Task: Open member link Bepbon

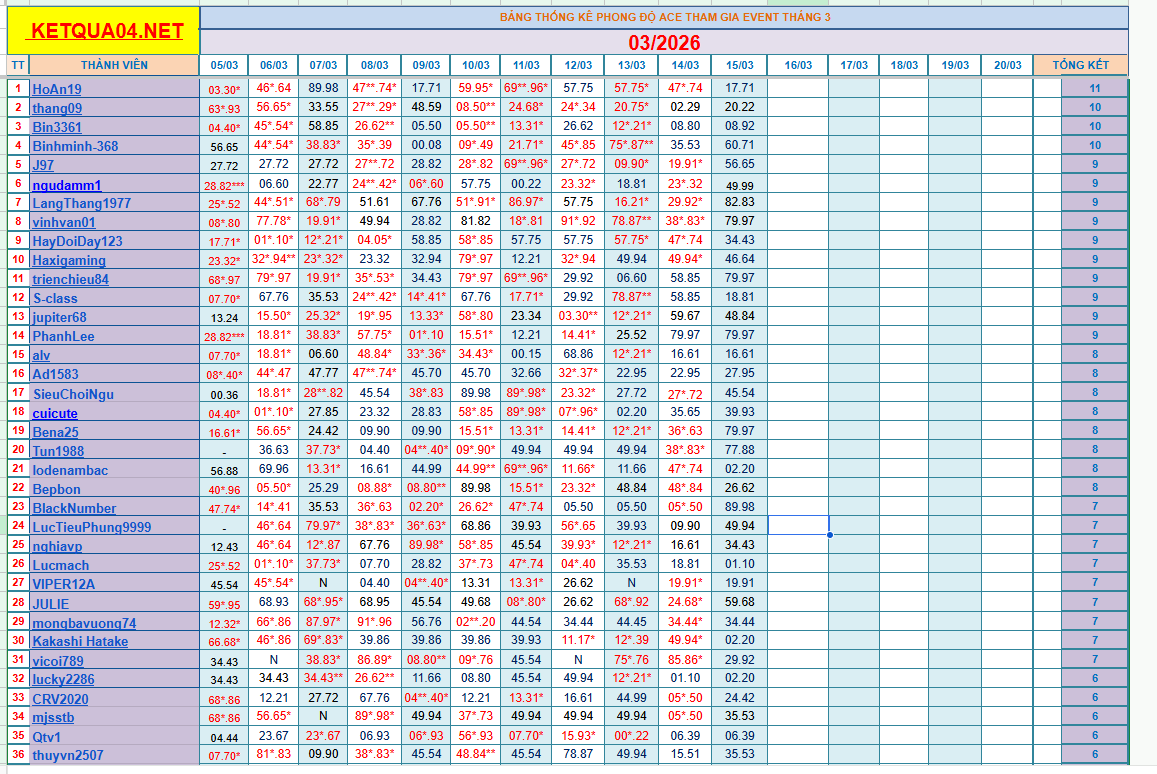Action: [56, 489]
